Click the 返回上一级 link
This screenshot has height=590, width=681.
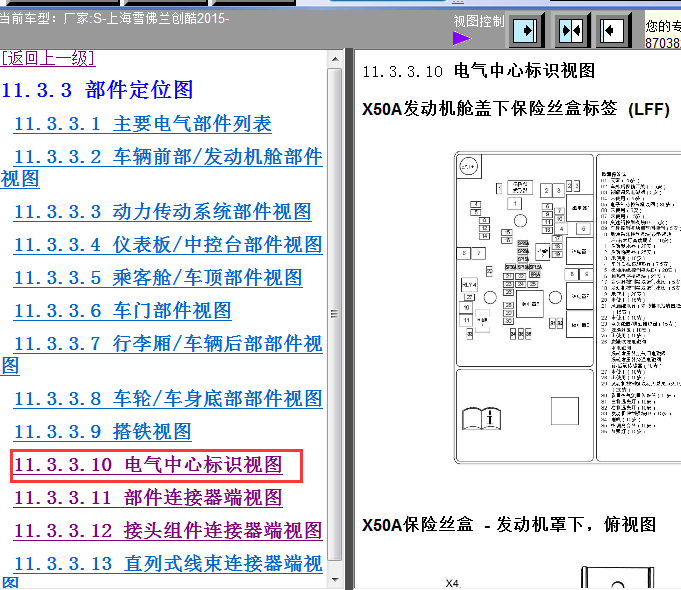click(x=48, y=58)
